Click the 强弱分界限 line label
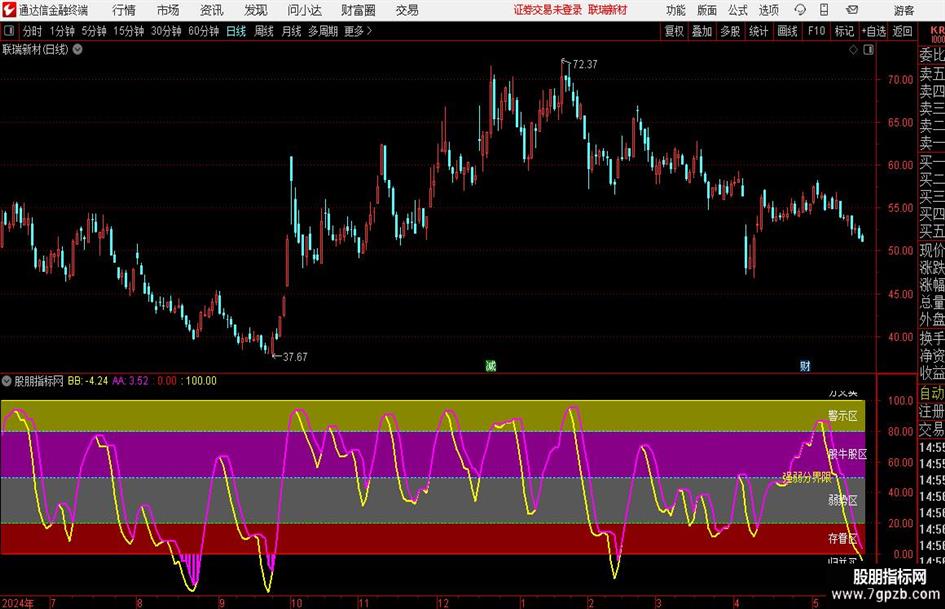The width and height of the screenshot is (945, 609). (x=807, y=478)
